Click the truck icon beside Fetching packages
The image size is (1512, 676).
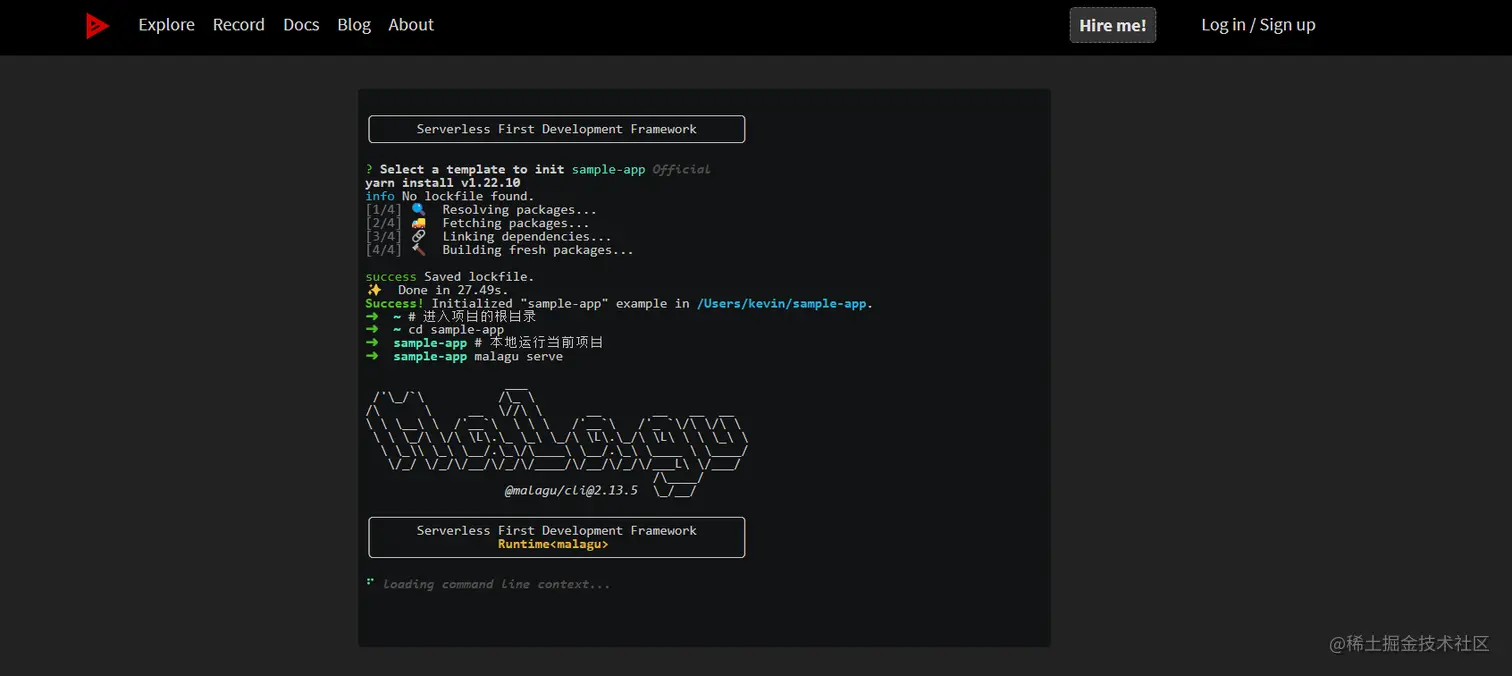[x=418, y=223]
